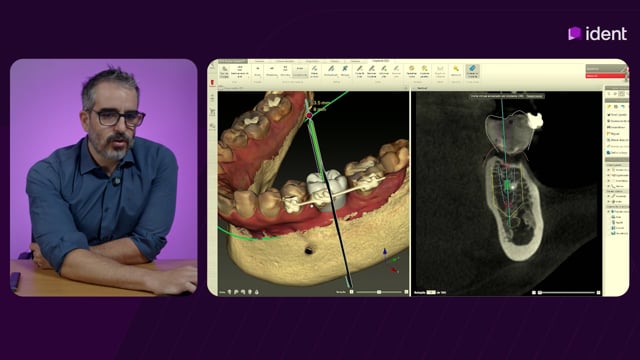Click the second item's icon in the object tree

coord(614,175)
